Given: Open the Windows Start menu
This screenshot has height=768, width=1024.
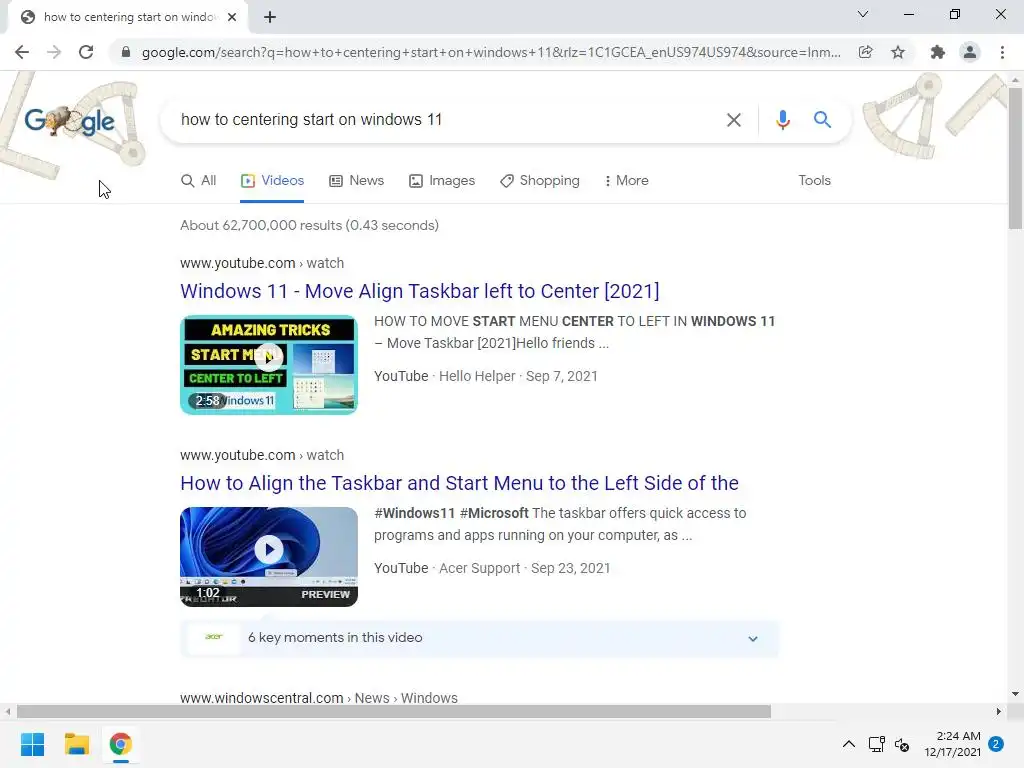Looking at the screenshot, I should click(33, 744).
